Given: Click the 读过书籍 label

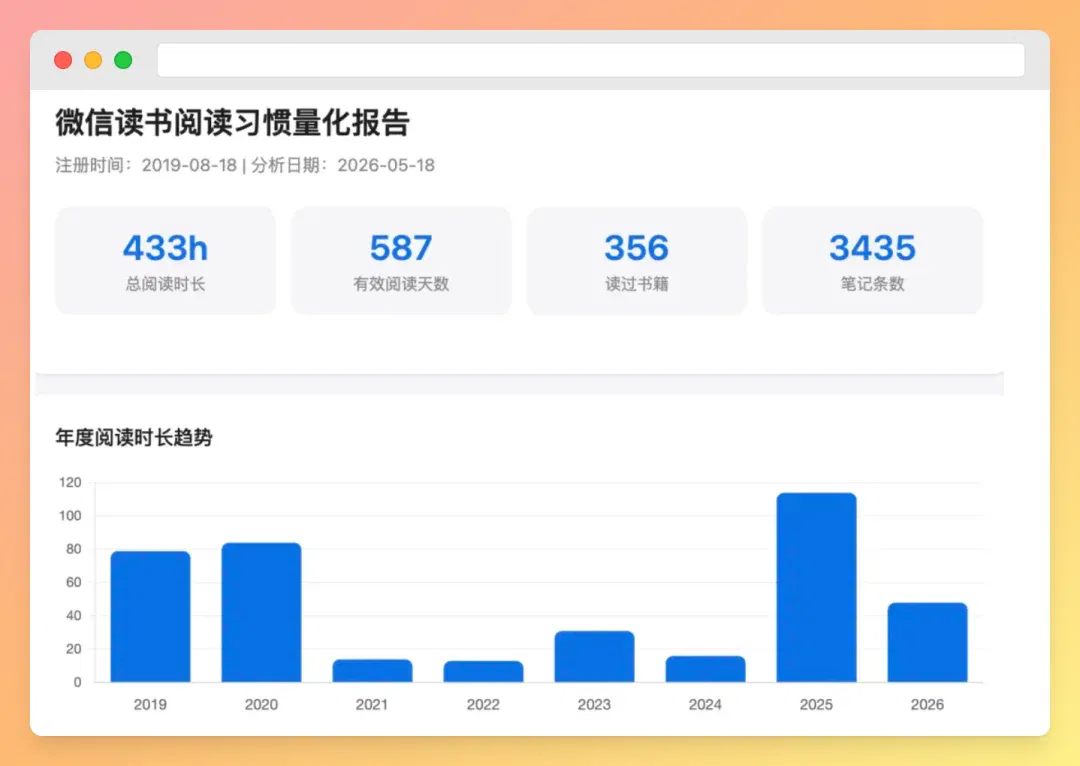Looking at the screenshot, I should pos(637,284).
